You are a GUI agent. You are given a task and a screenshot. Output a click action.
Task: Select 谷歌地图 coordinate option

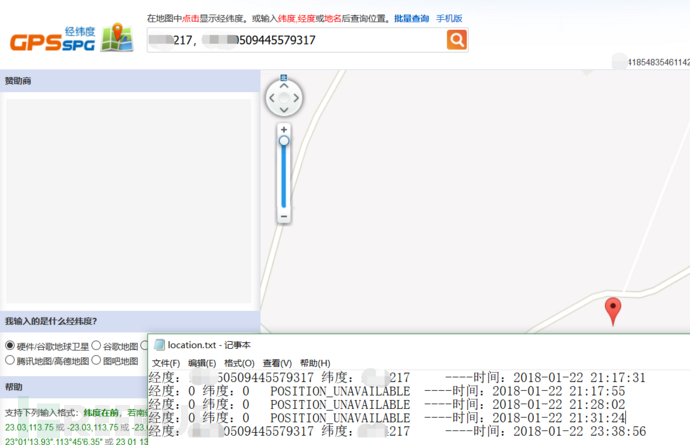(96, 346)
